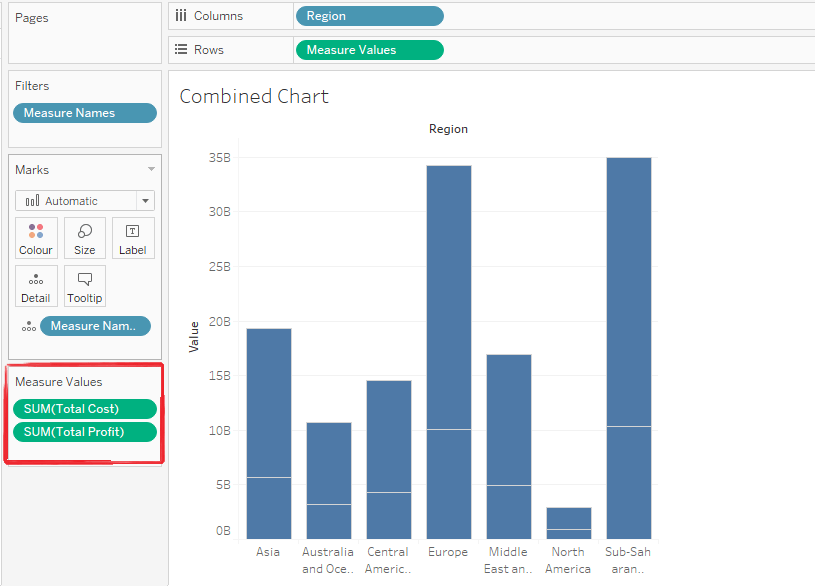Viewport: 815px width, 586px height.
Task: Open the Tooltip marks card
Action: tap(85, 286)
